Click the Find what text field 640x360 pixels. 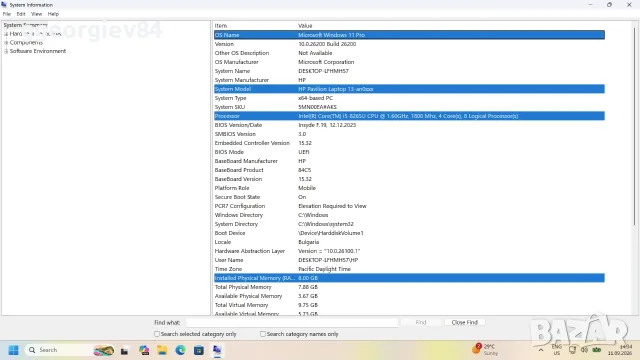(292, 322)
